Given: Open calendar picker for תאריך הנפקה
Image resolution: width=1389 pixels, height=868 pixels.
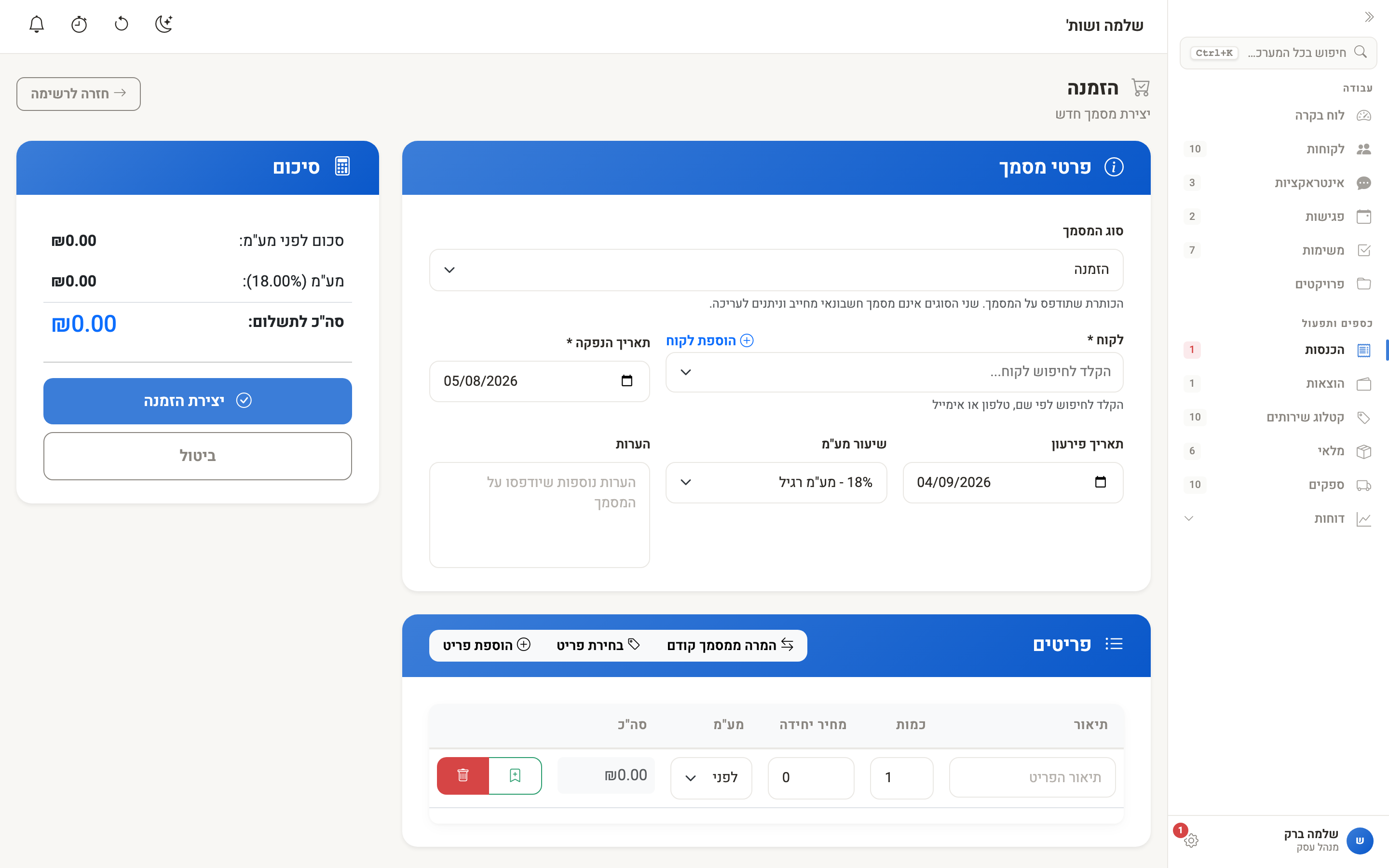Looking at the screenshot, I should pos(627,380).
